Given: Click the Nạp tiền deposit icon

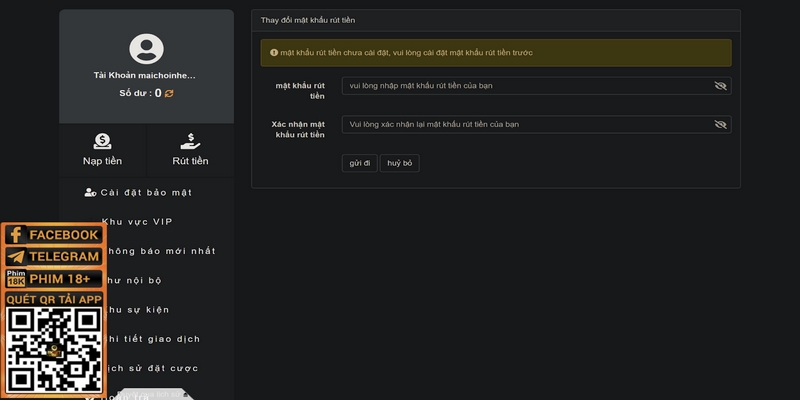Looking at the screenshot, I should click(102, 142).
